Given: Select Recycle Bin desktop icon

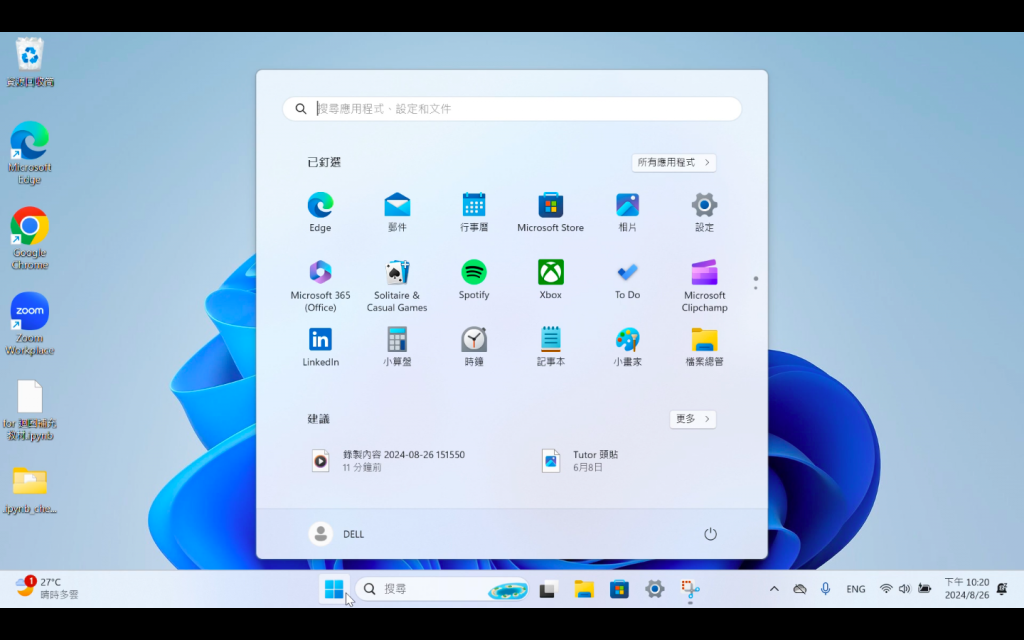Looking at the screenshot, I should tap(29, 63).
